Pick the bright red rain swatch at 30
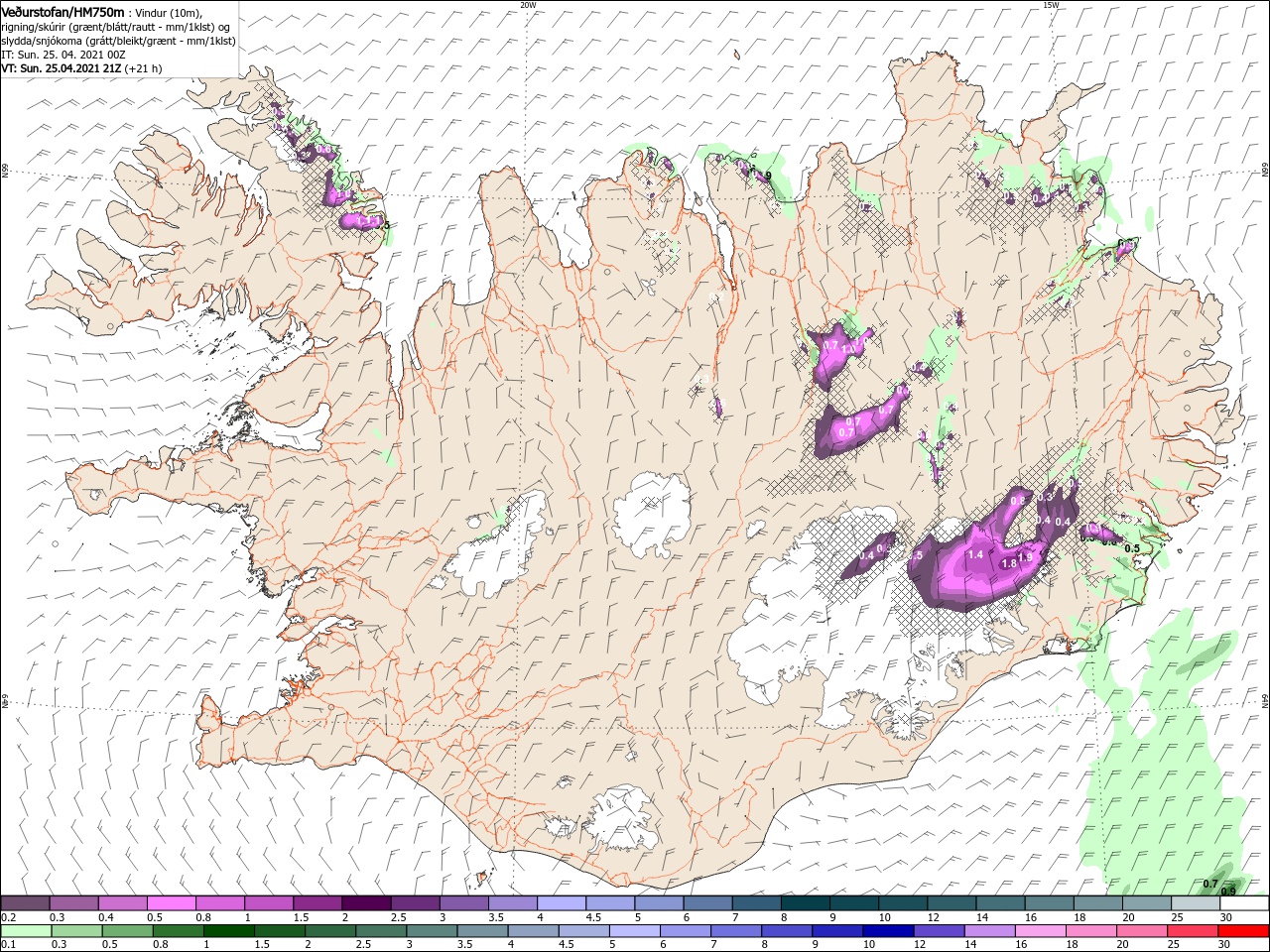This screenshot has width=1270, height=952. click(1243, 931)
